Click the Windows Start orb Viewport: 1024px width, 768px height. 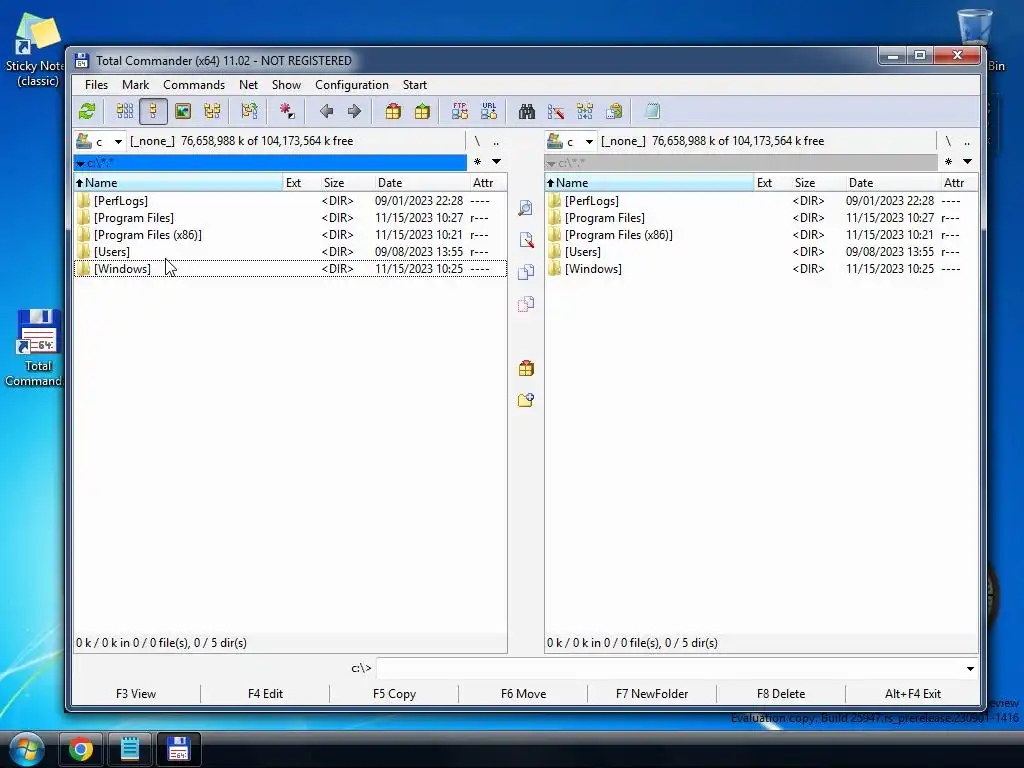click(x=27, y=749)
